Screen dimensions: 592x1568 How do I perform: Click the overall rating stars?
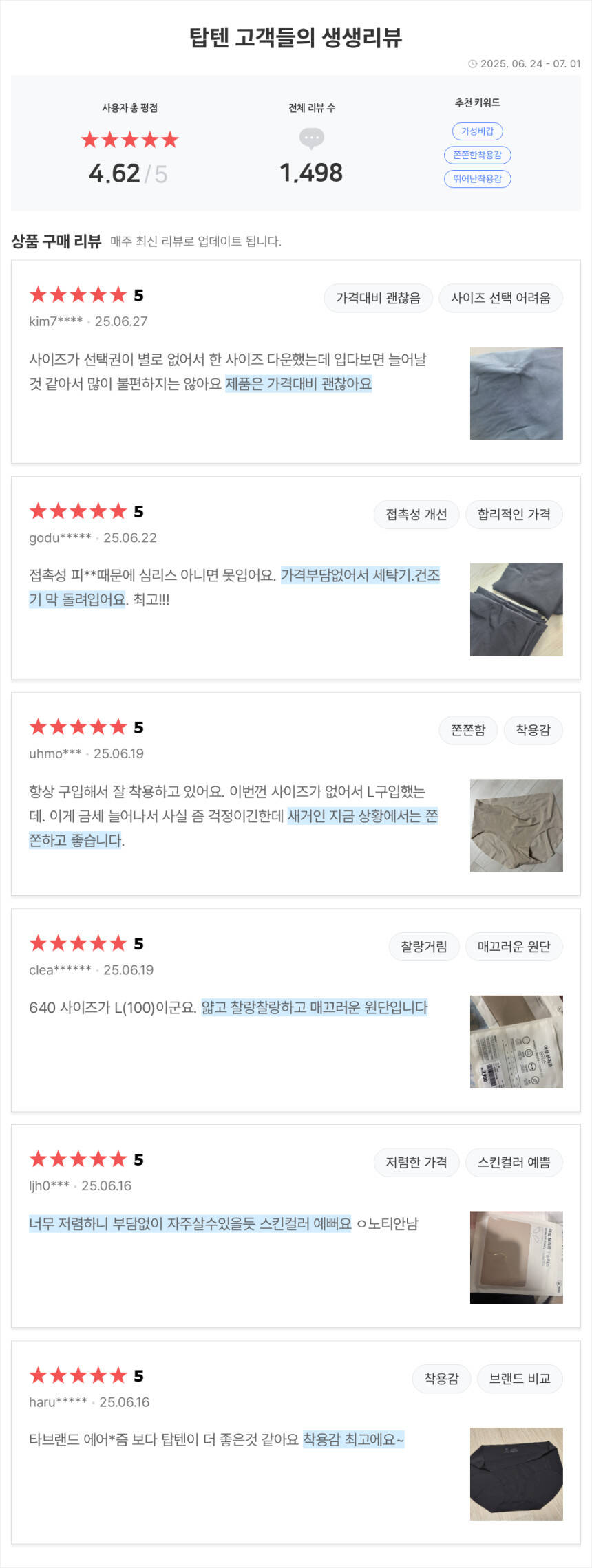(x=129, y=140)
